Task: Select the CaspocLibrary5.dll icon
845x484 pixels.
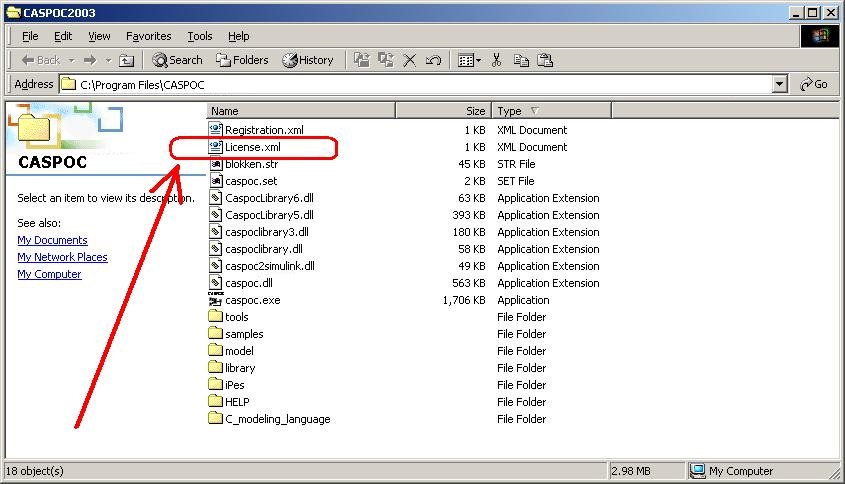Action: click(x=216, y=215)
